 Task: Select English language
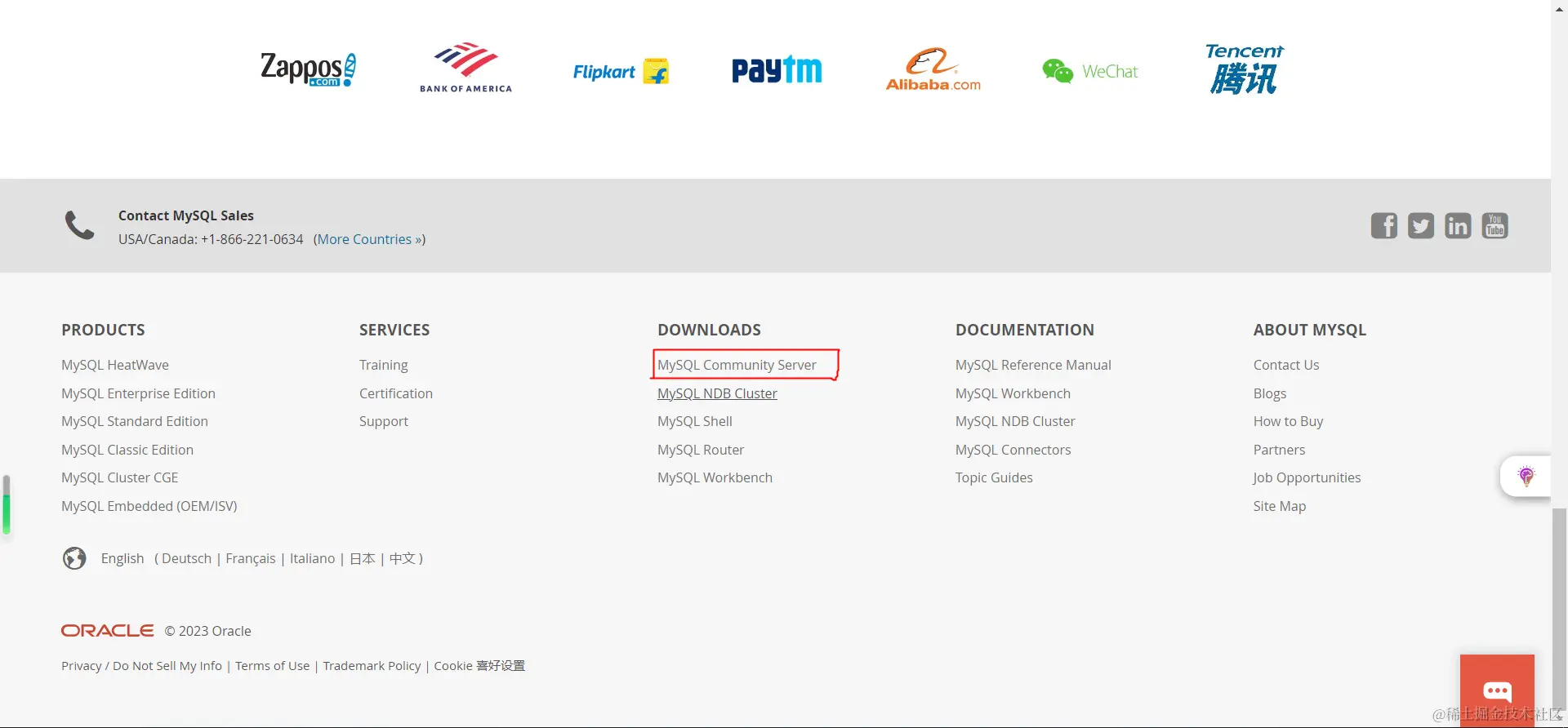[x=122, y=558]
